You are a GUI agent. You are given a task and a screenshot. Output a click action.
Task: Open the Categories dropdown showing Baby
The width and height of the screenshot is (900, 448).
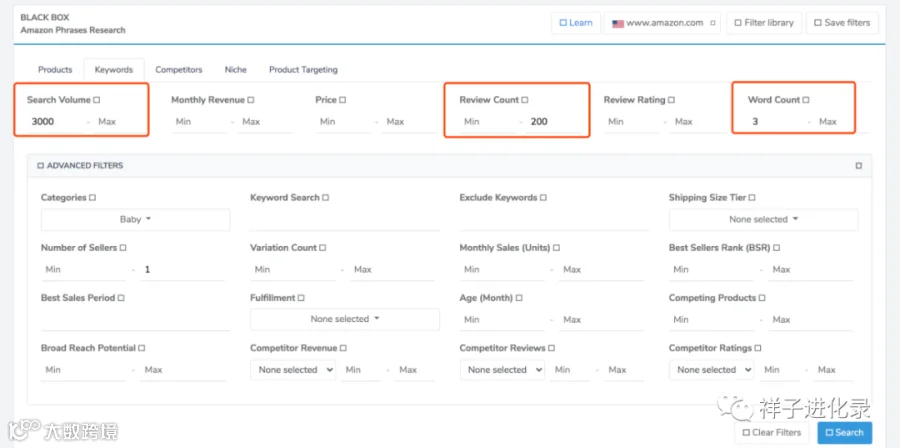point(135,220)
